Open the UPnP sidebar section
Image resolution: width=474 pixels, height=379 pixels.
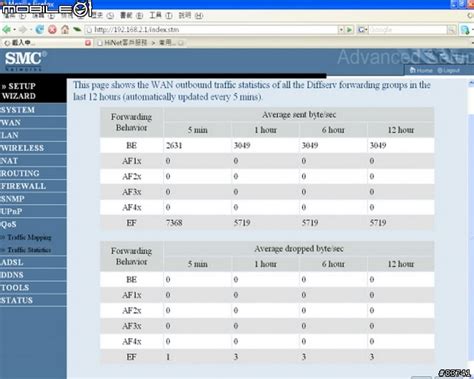[x=33, y=211]
